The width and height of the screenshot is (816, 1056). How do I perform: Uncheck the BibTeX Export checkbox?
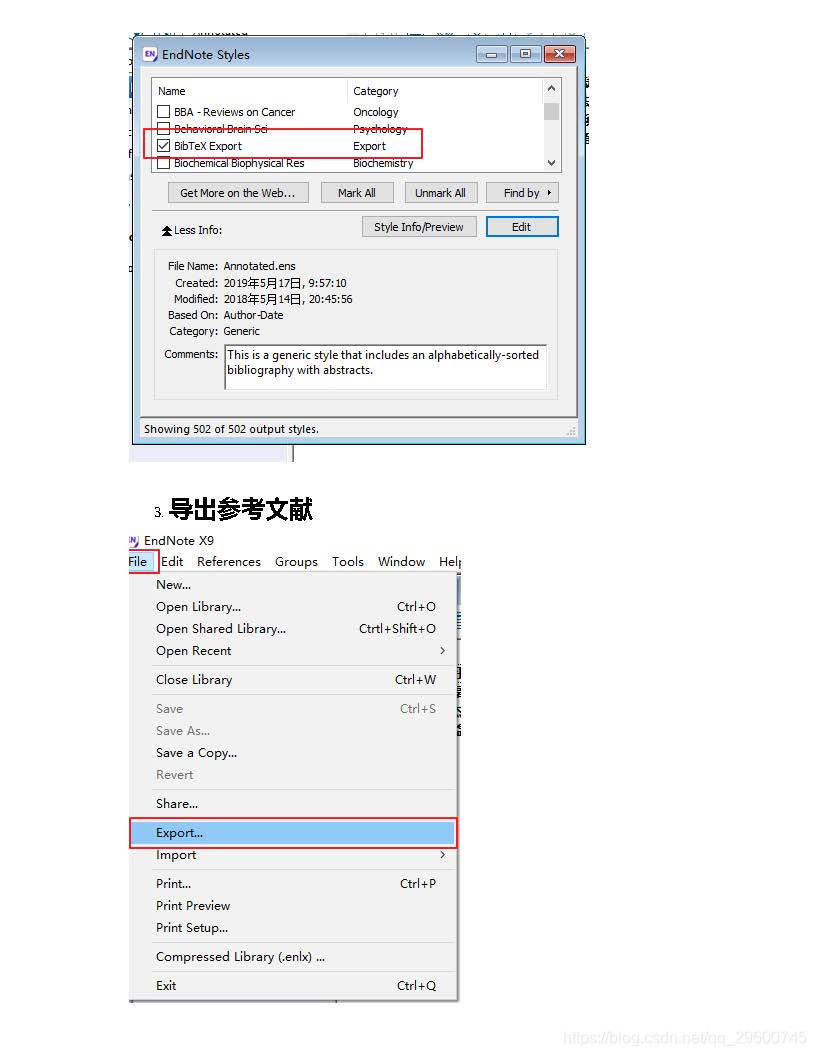pyautogui.click(x=163, y=145)
